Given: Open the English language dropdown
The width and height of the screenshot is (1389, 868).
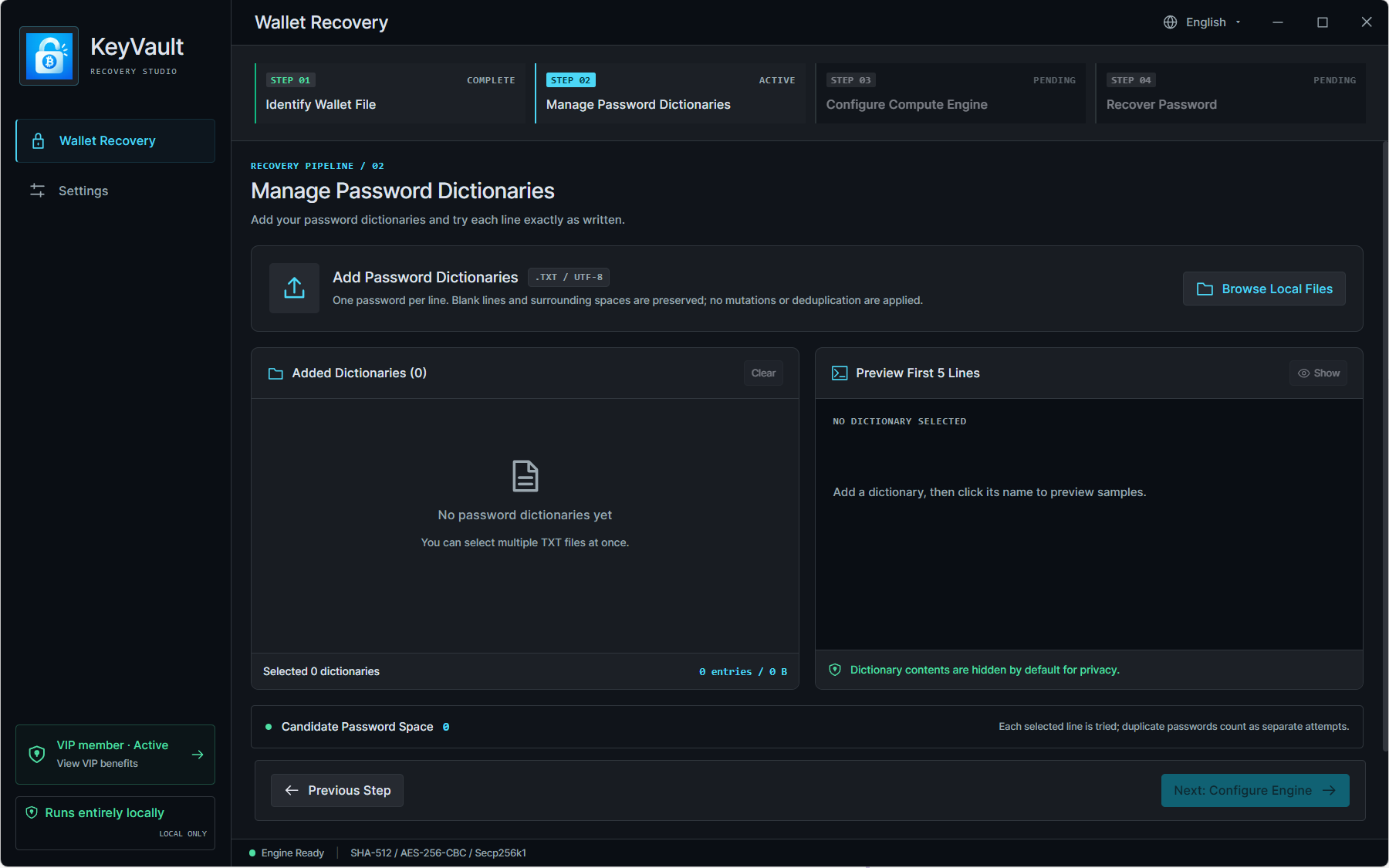Looking at the screenshot, I should pos(1203,22).
